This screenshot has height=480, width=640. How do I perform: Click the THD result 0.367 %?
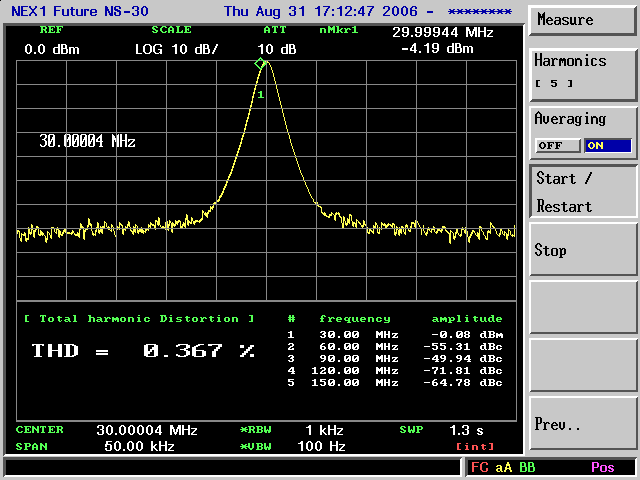click(198, 351)
